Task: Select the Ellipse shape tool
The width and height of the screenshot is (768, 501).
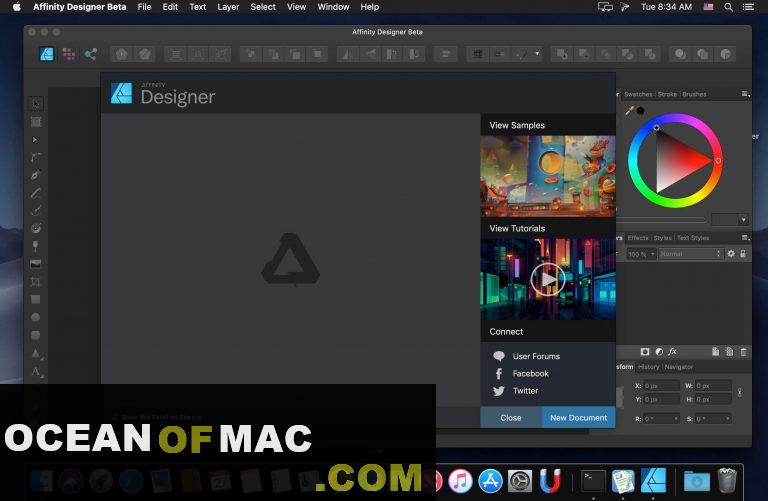Action: point(35,317)
